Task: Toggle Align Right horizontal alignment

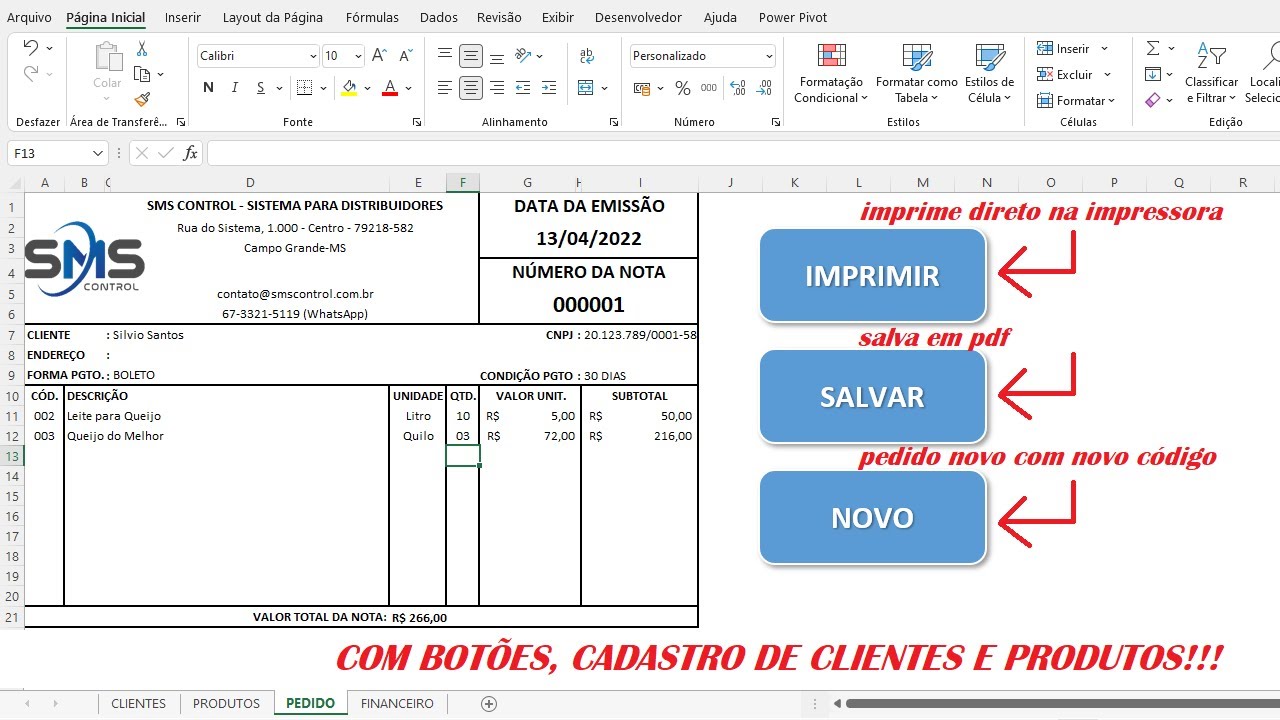Action: tap(497, 88)
